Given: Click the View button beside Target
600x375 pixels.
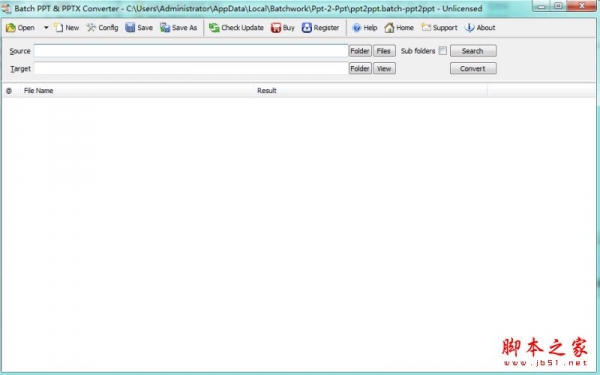Looking at the screenshot, I should (384, 68).
